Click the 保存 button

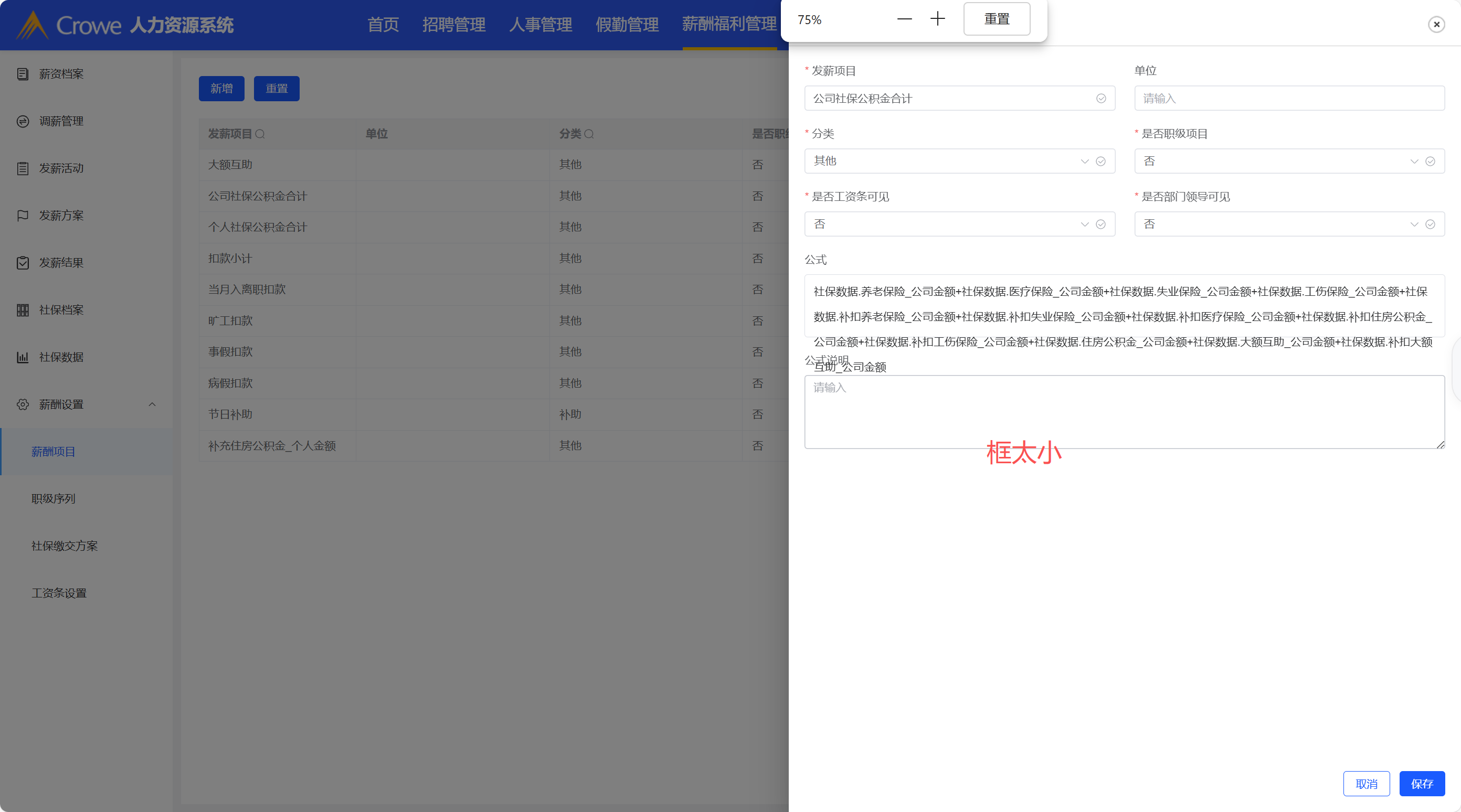1421,784
